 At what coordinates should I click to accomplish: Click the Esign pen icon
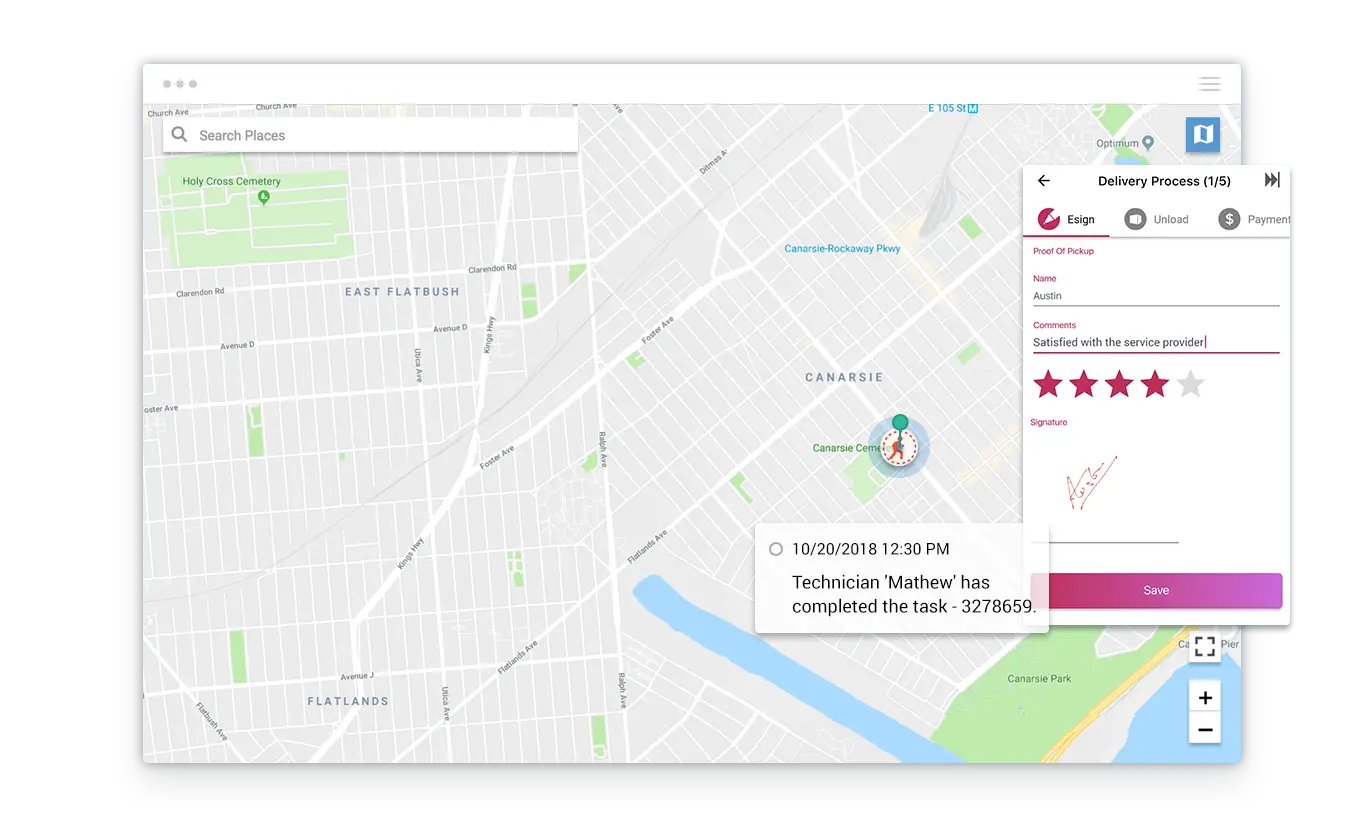coord(1048,219)
